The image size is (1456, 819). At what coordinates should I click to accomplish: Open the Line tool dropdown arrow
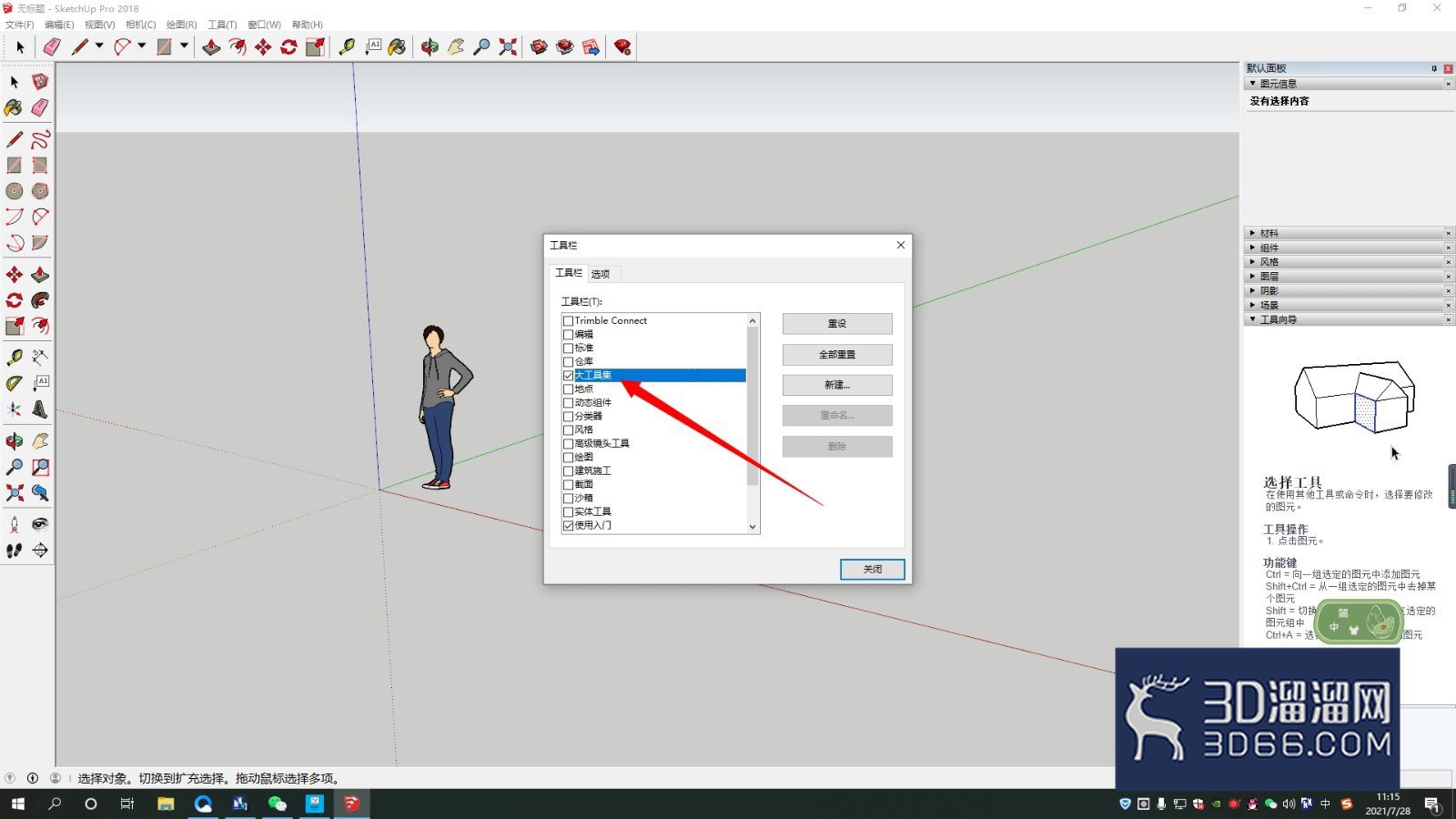99,46
